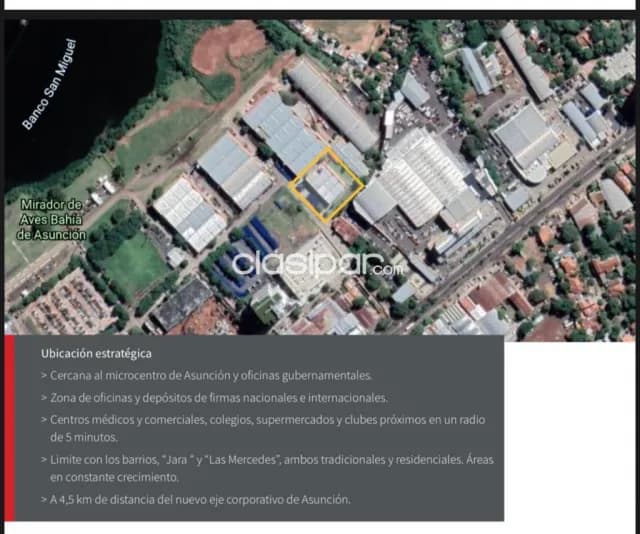Click the 4,5 km de distancia bullet

pyautogui.click(x=196, y=499)
